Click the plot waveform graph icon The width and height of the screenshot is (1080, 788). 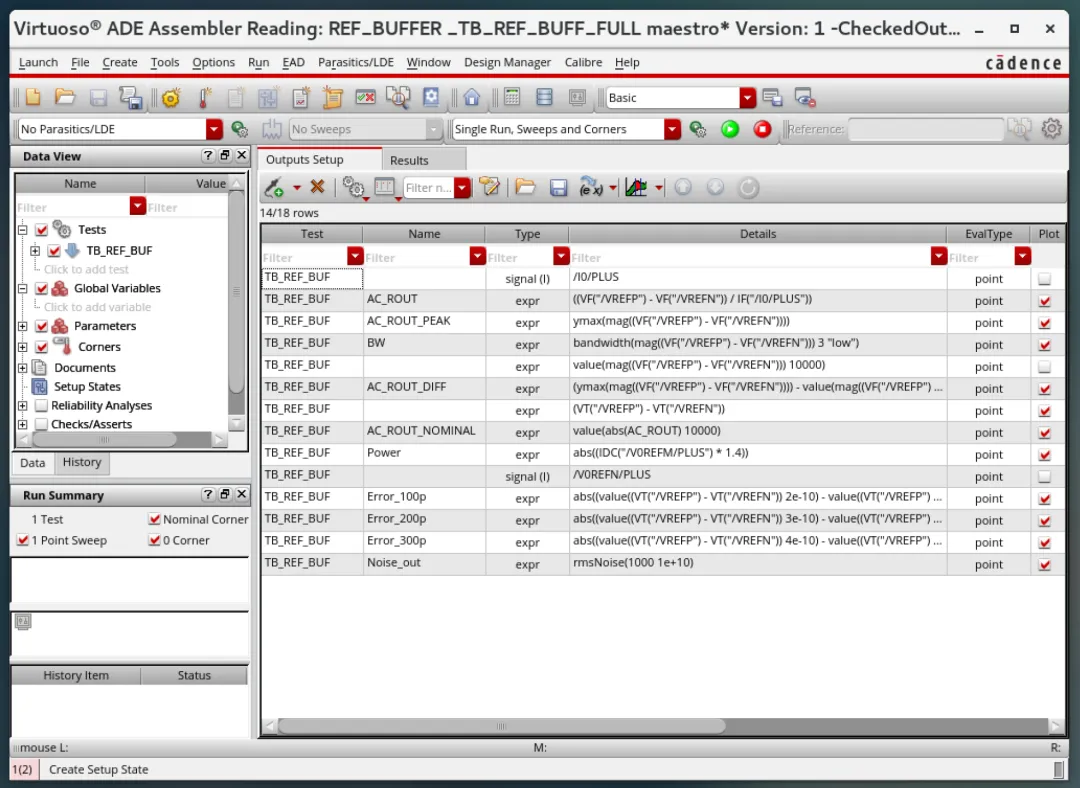click(636, 187)
